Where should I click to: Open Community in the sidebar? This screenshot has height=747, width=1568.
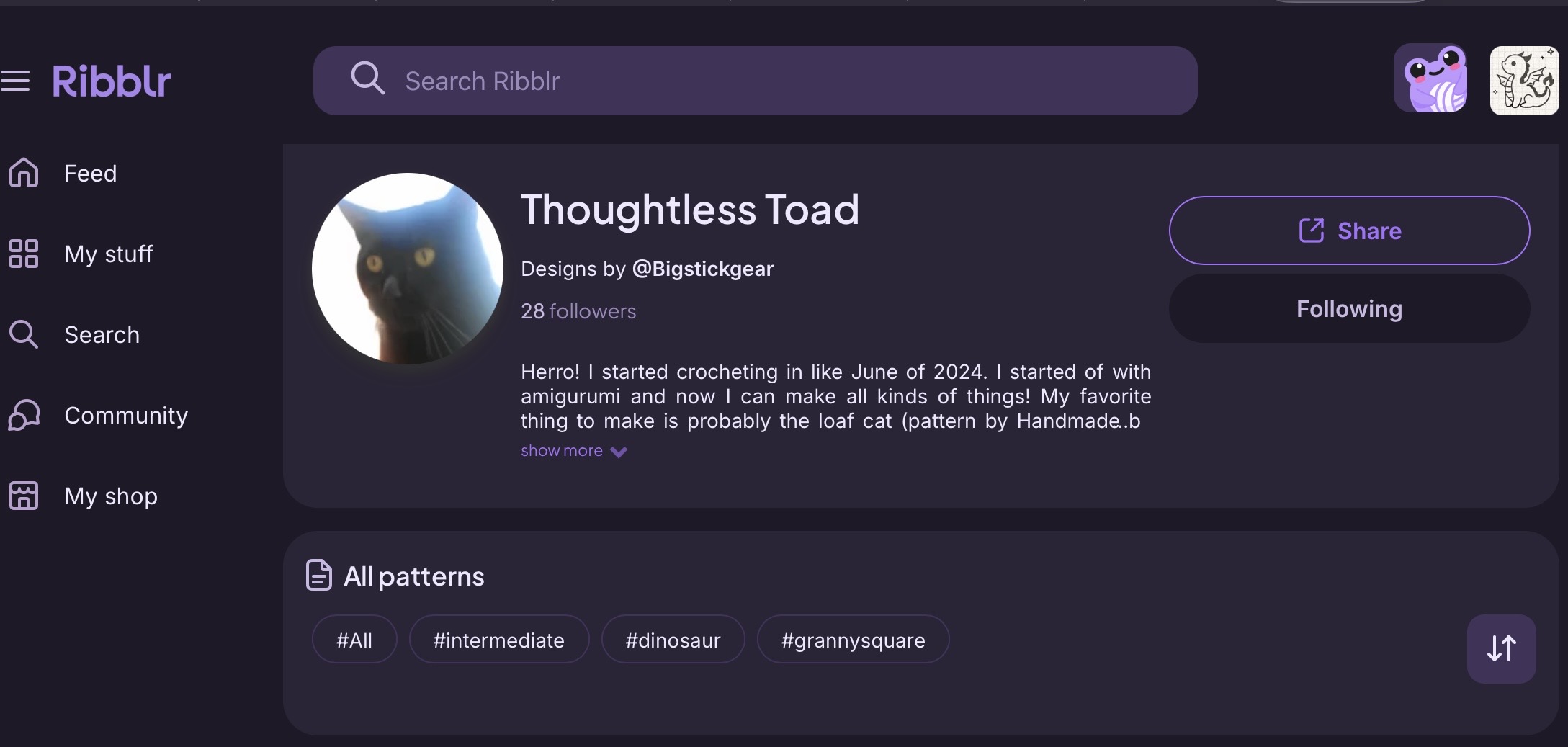(125, 415)
